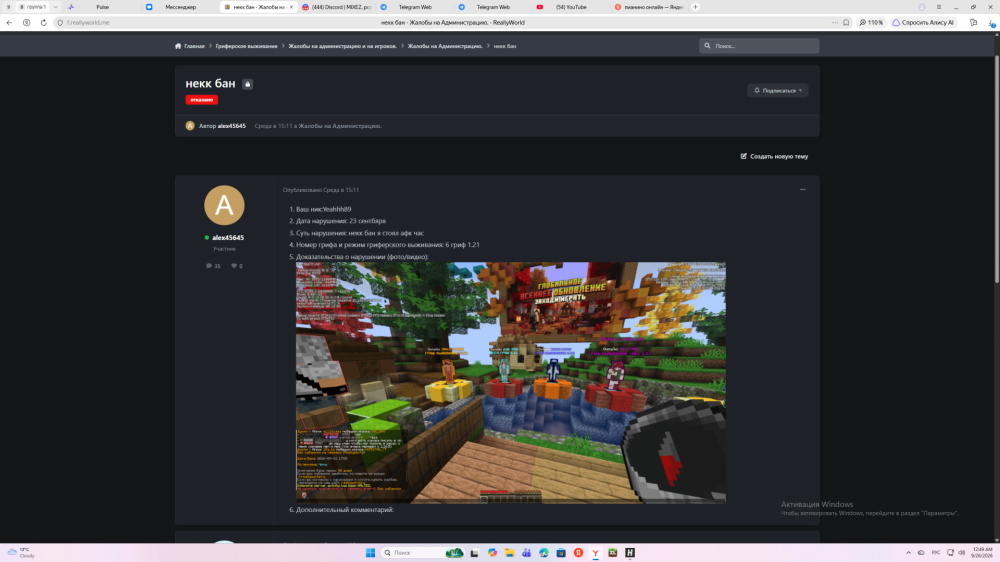Go to Главная breadcrumb home link
Viewport: 1000px width, 562px height.
tap(190, 46)
